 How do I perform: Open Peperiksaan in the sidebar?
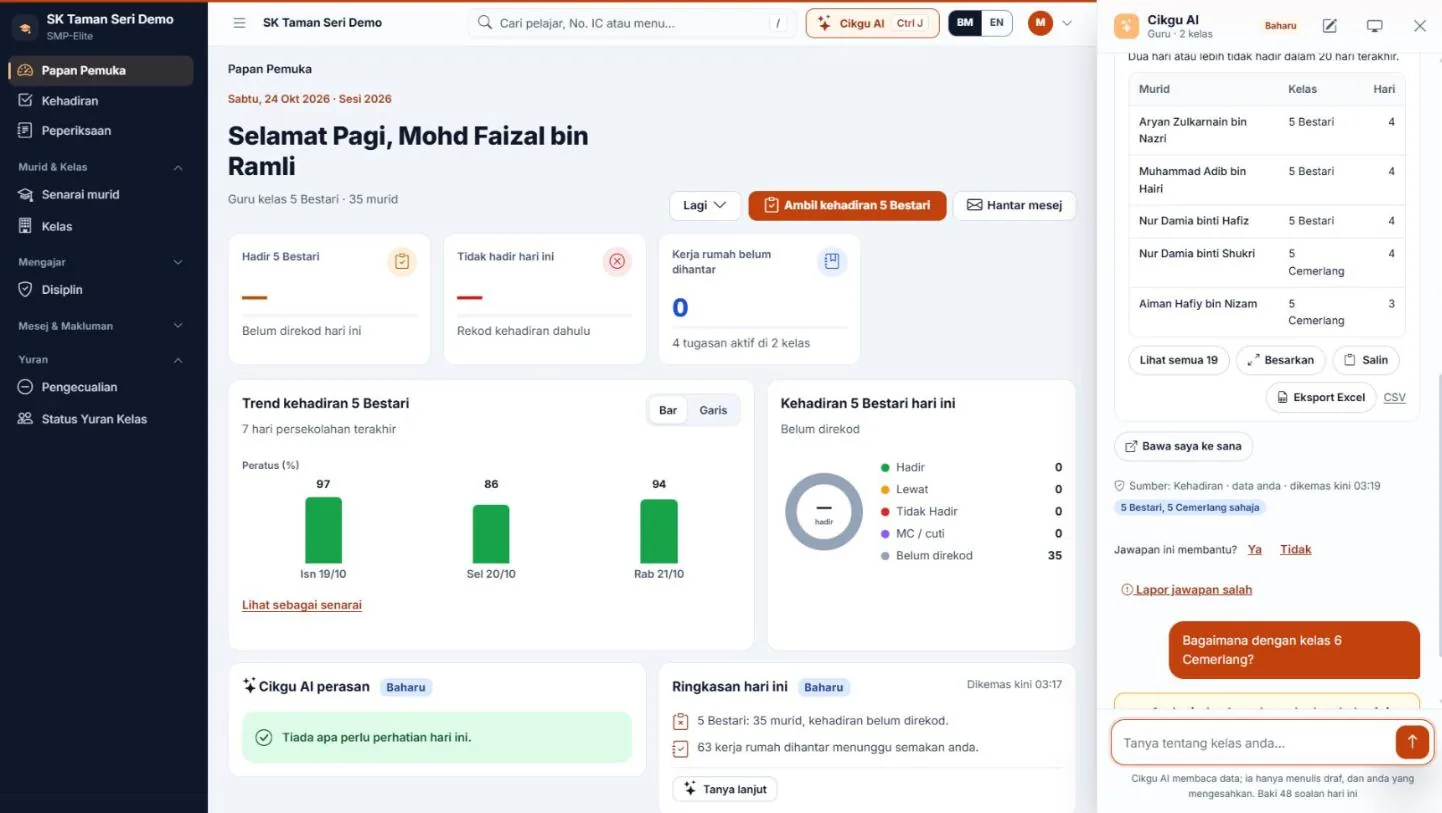coord(101,131)
